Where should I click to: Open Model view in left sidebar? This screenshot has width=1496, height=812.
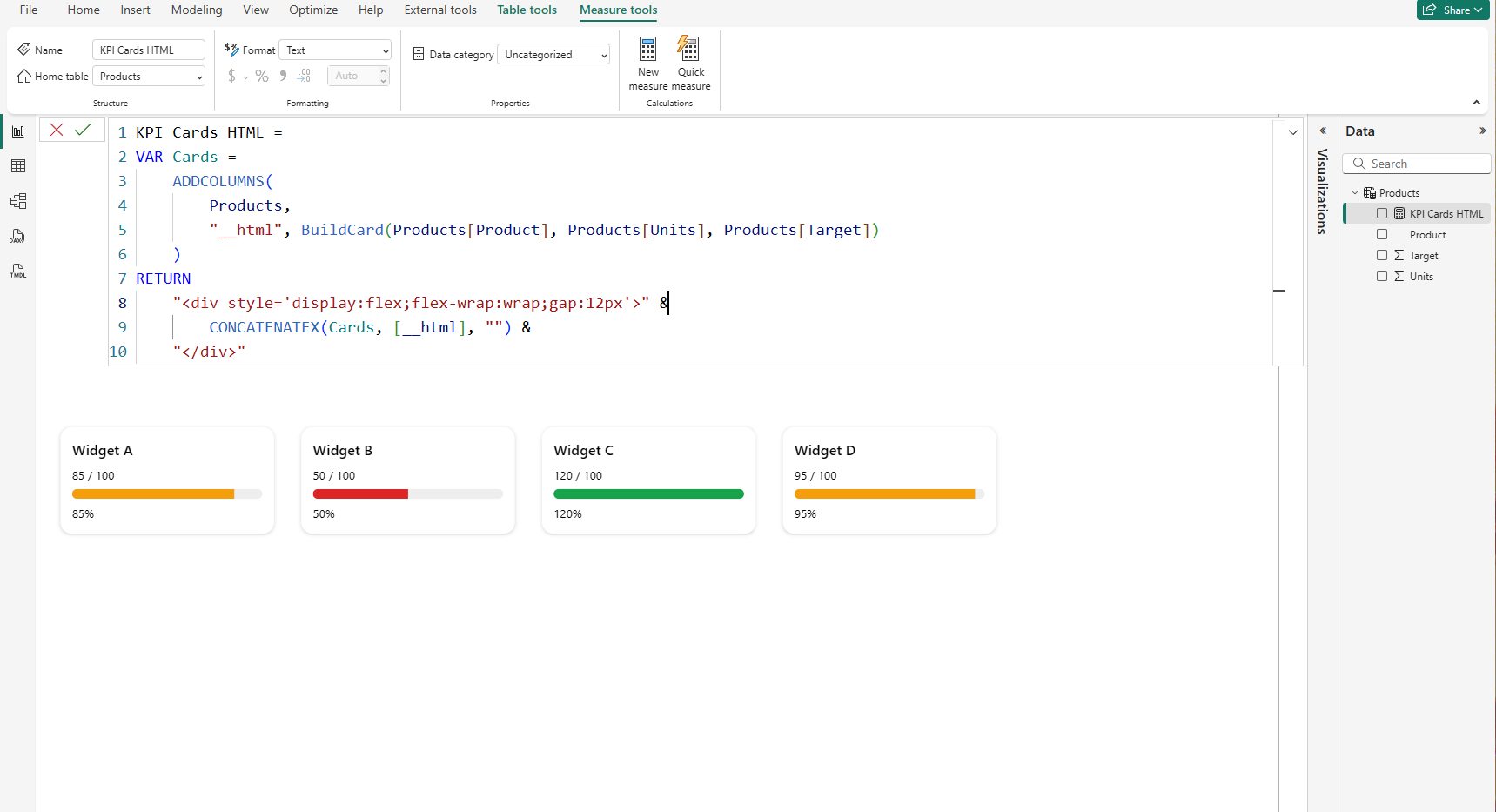18,201
